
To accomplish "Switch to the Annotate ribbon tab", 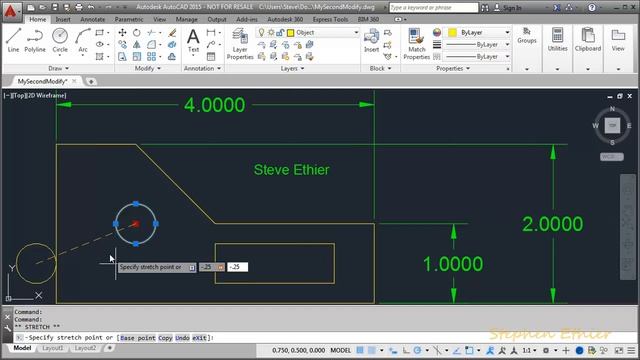I will click(x=93, y=20).
